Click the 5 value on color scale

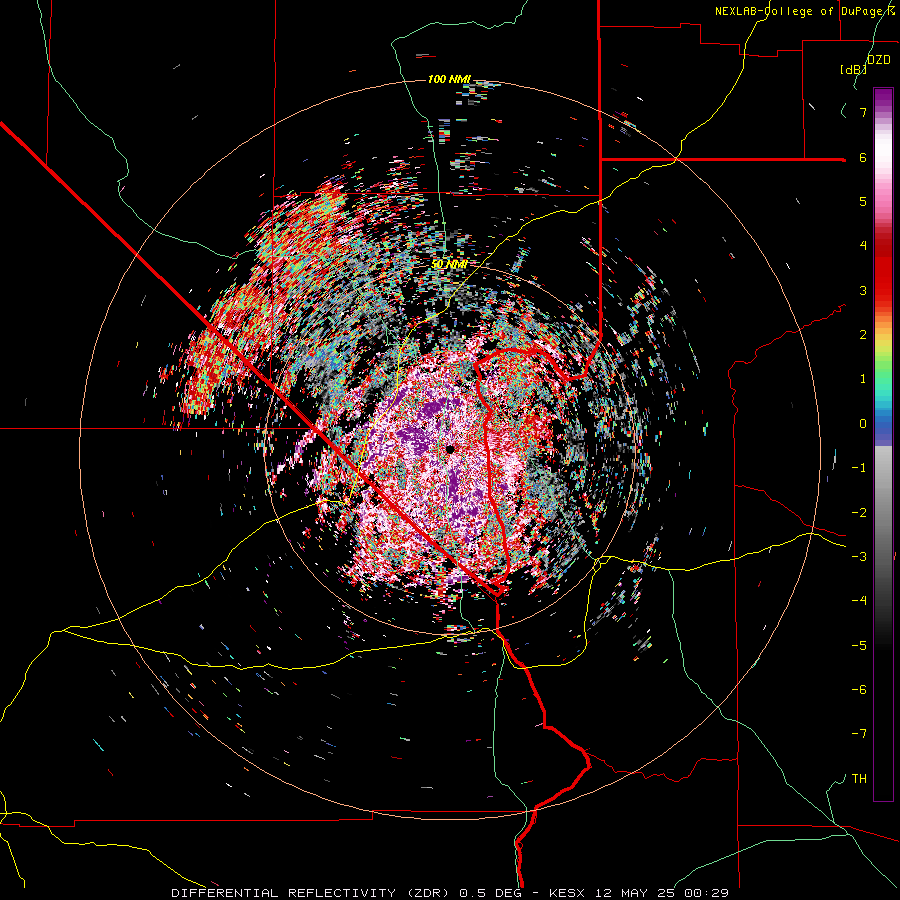click(x=863, y=201)
